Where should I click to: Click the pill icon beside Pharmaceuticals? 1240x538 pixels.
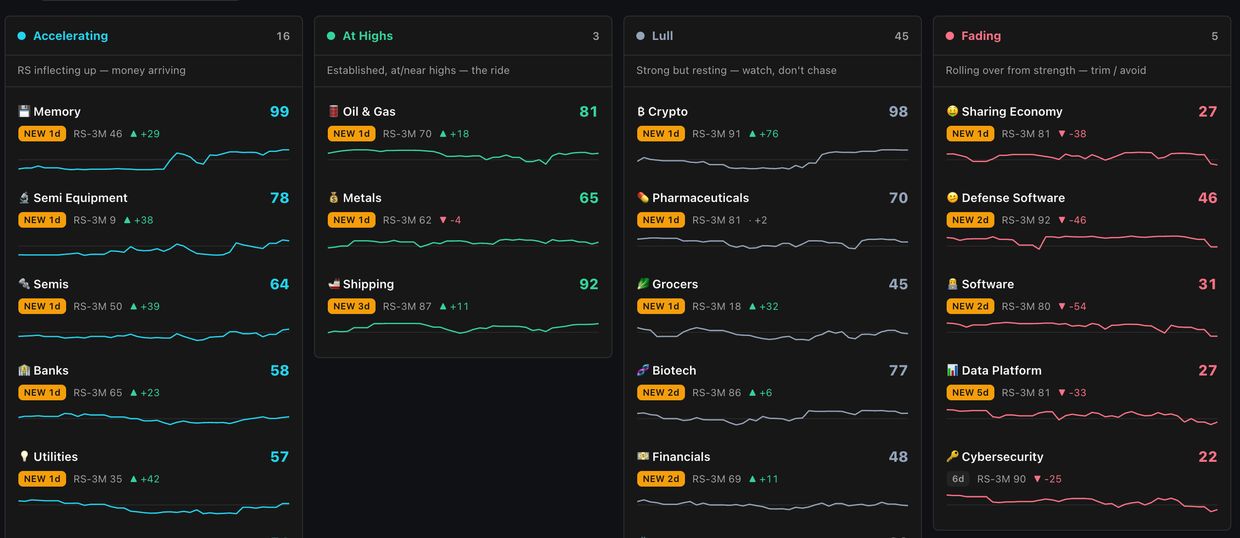(x=643, y=198)
